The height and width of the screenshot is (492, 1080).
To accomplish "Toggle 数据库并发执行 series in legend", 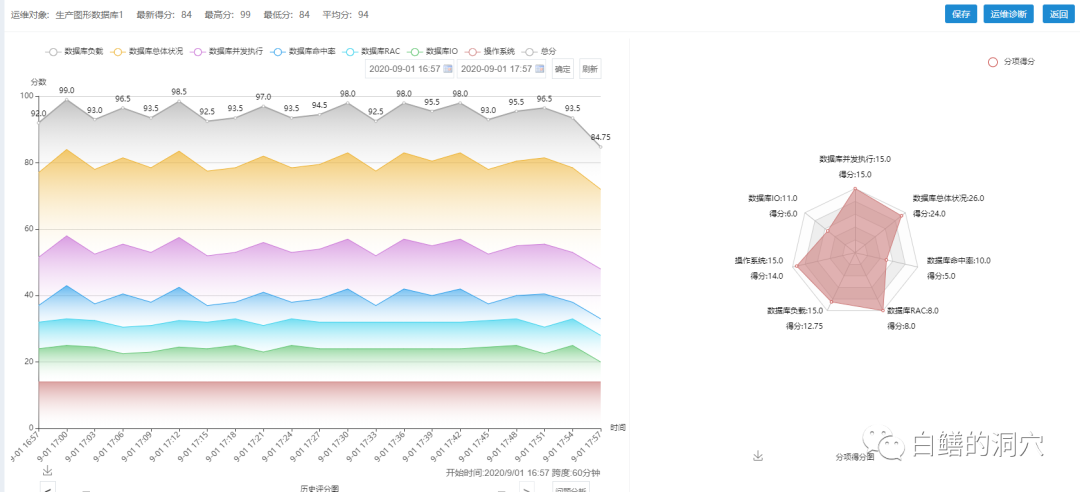I will coord(227,51).
